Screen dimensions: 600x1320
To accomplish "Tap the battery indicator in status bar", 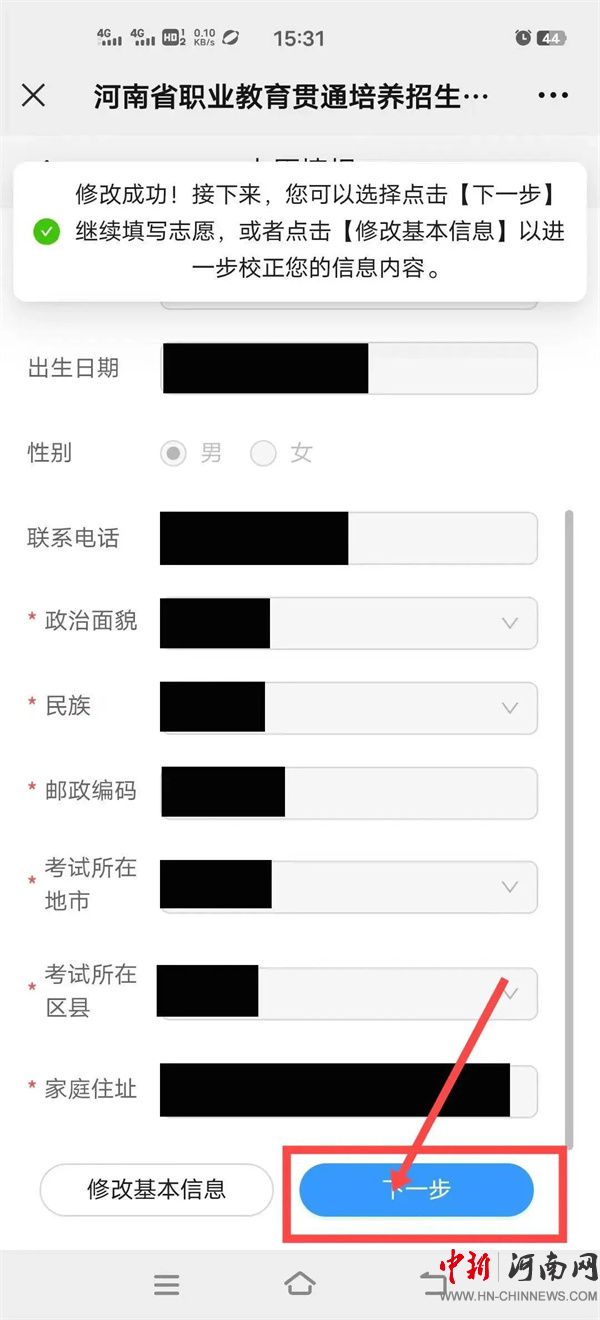I will 551,38.
